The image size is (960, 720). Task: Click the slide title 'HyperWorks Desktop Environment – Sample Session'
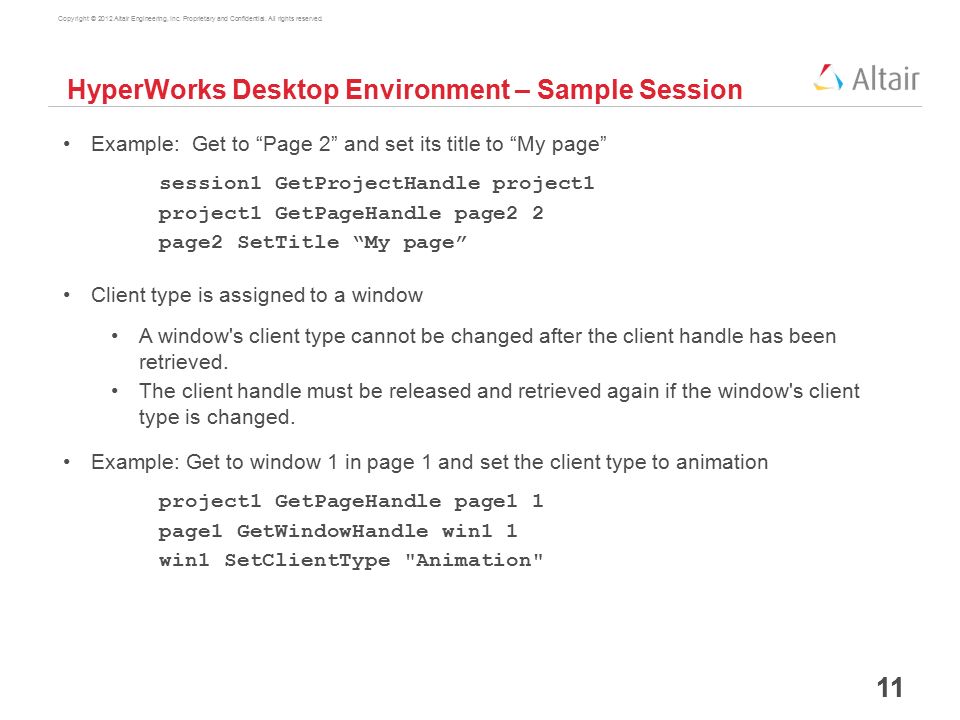(x=405, y=89)
